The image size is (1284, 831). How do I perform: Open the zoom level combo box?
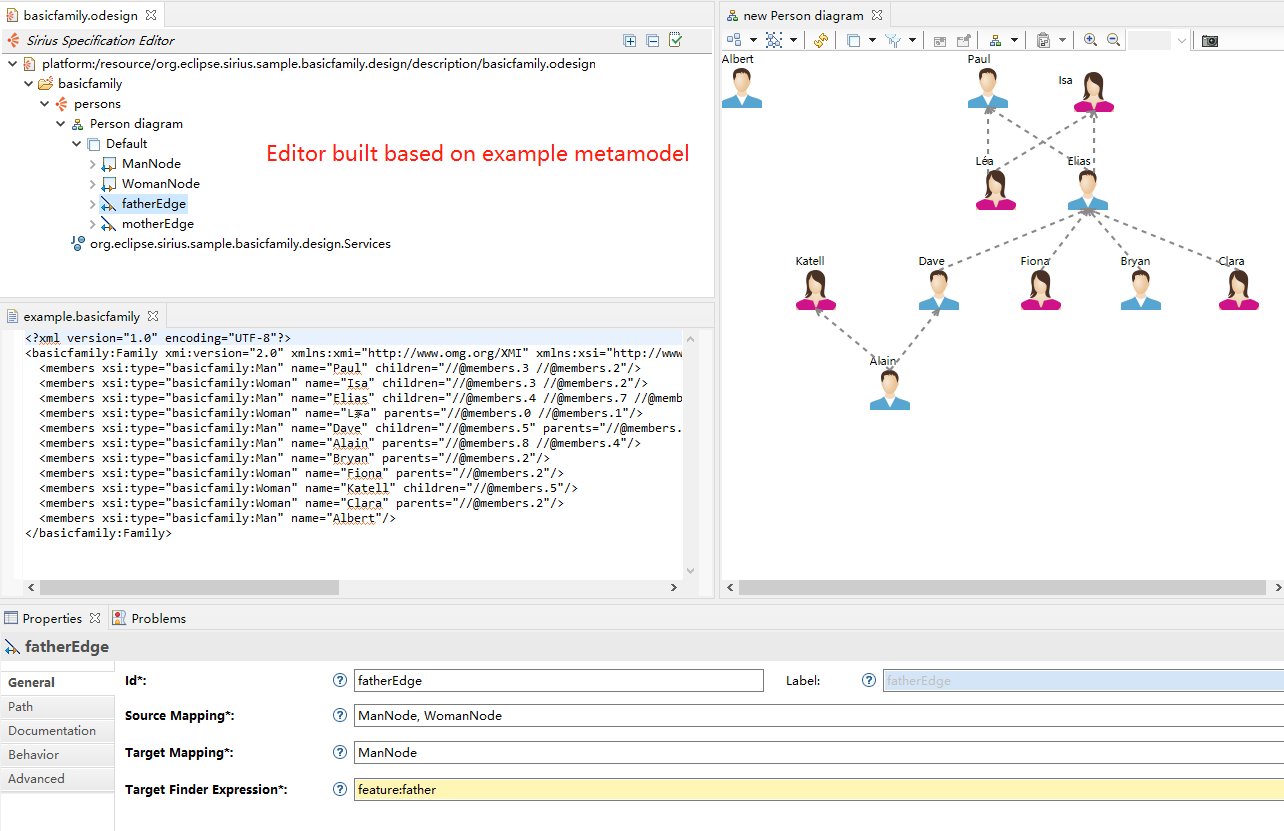point(1181,40)
